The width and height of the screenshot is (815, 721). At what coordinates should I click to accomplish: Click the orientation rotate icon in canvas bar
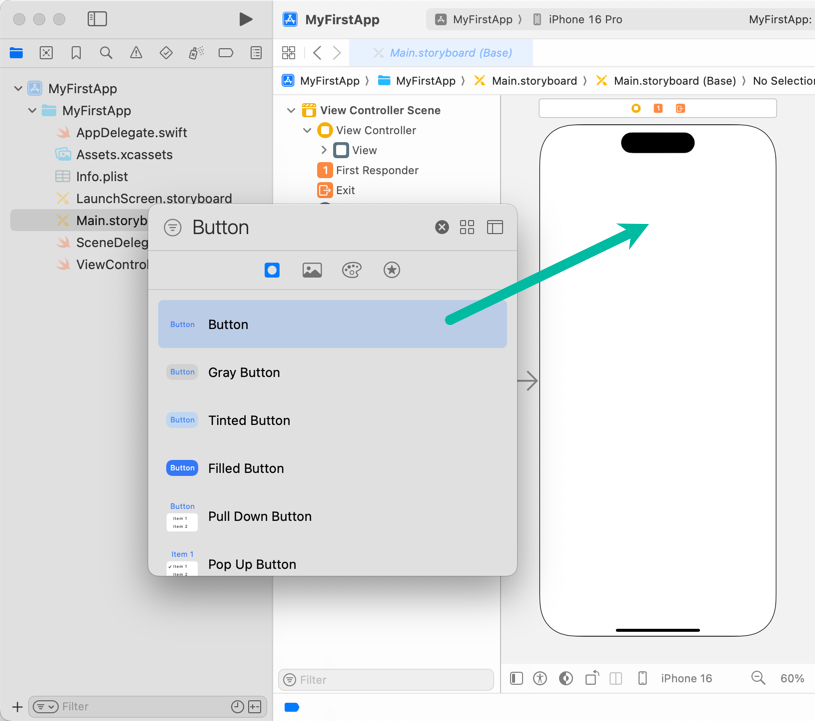591,678
